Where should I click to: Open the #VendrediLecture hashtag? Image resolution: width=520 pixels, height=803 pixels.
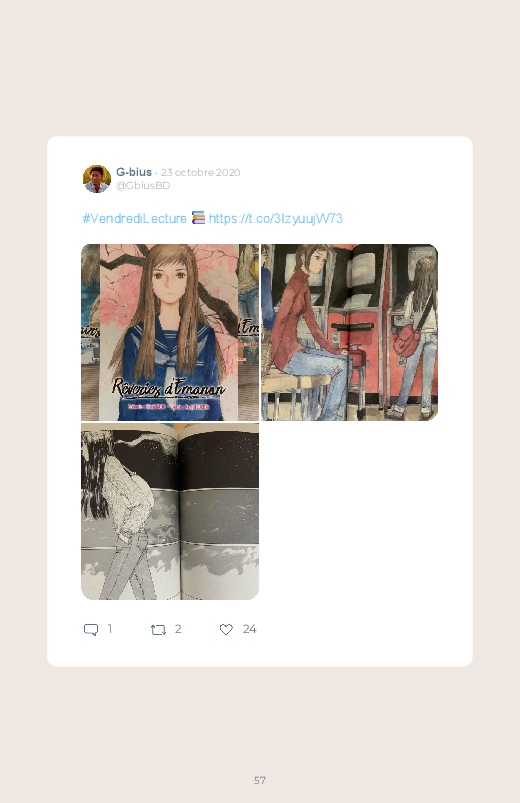(134, 219)
